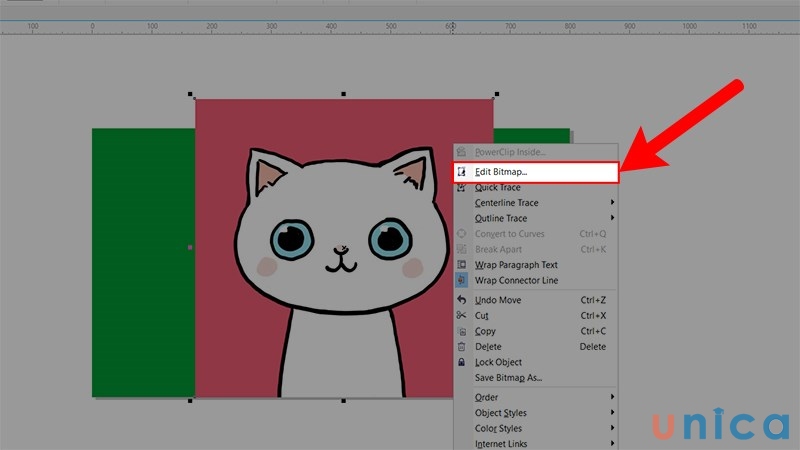
Task: Click the Wrap Connector Line icon
Action: click(x=462, y=280)
